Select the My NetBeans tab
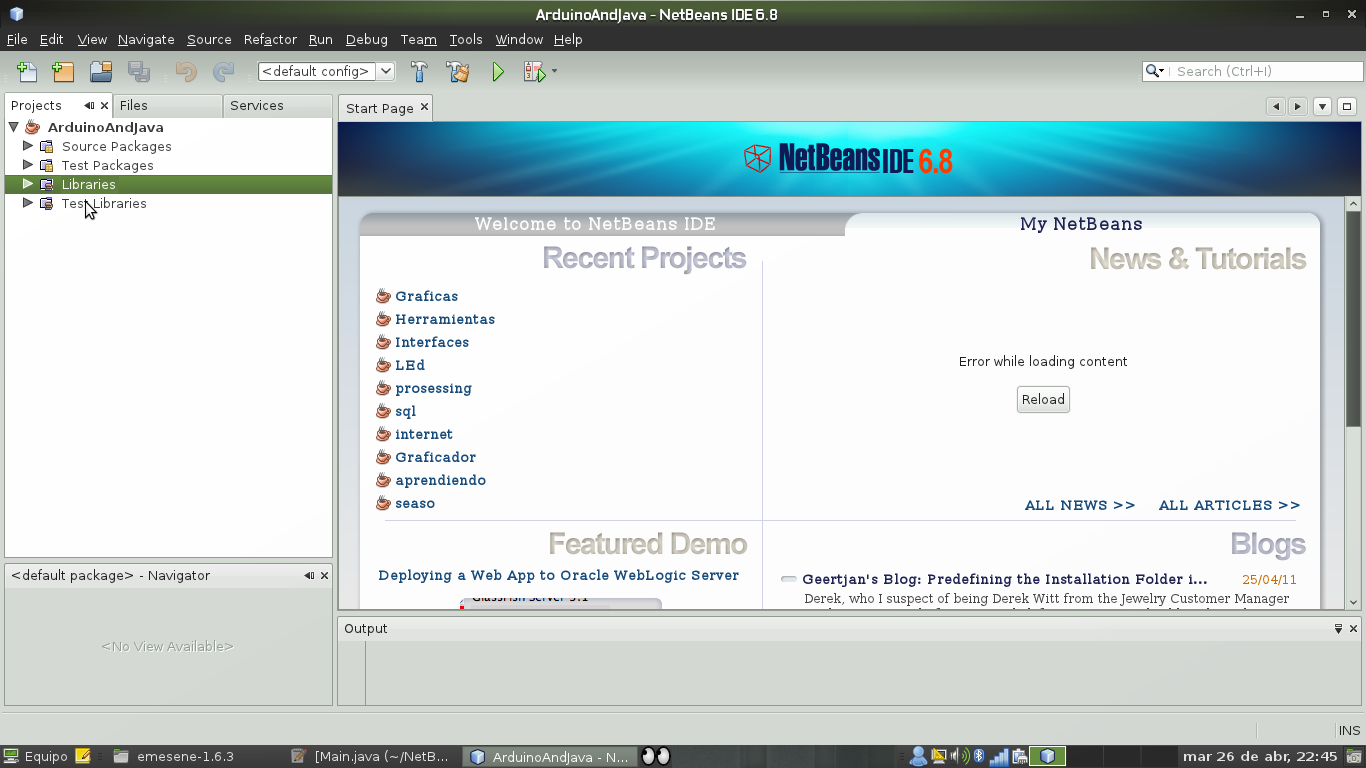This screenshot has width=1366, height=768. click(1081, 224)
